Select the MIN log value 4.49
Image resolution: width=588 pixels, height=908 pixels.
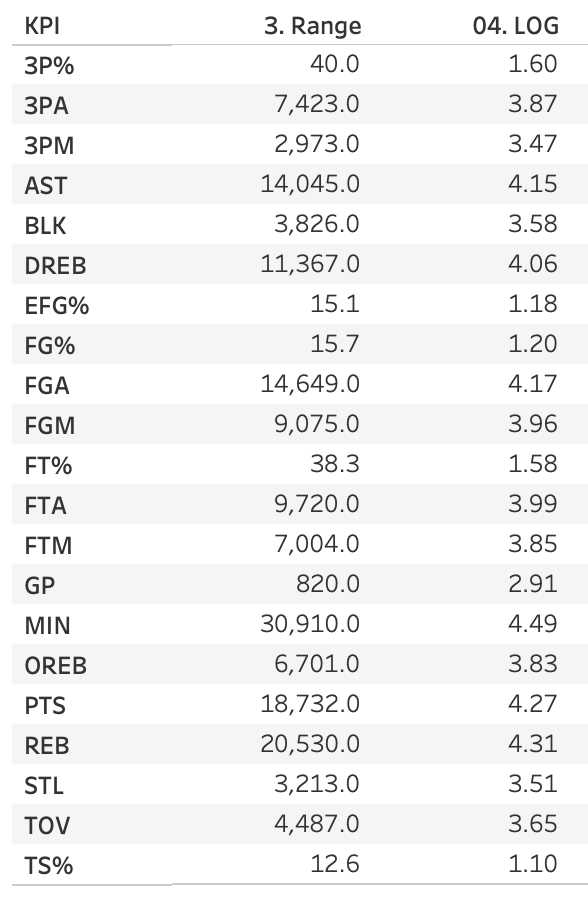(x=532, y=624)
